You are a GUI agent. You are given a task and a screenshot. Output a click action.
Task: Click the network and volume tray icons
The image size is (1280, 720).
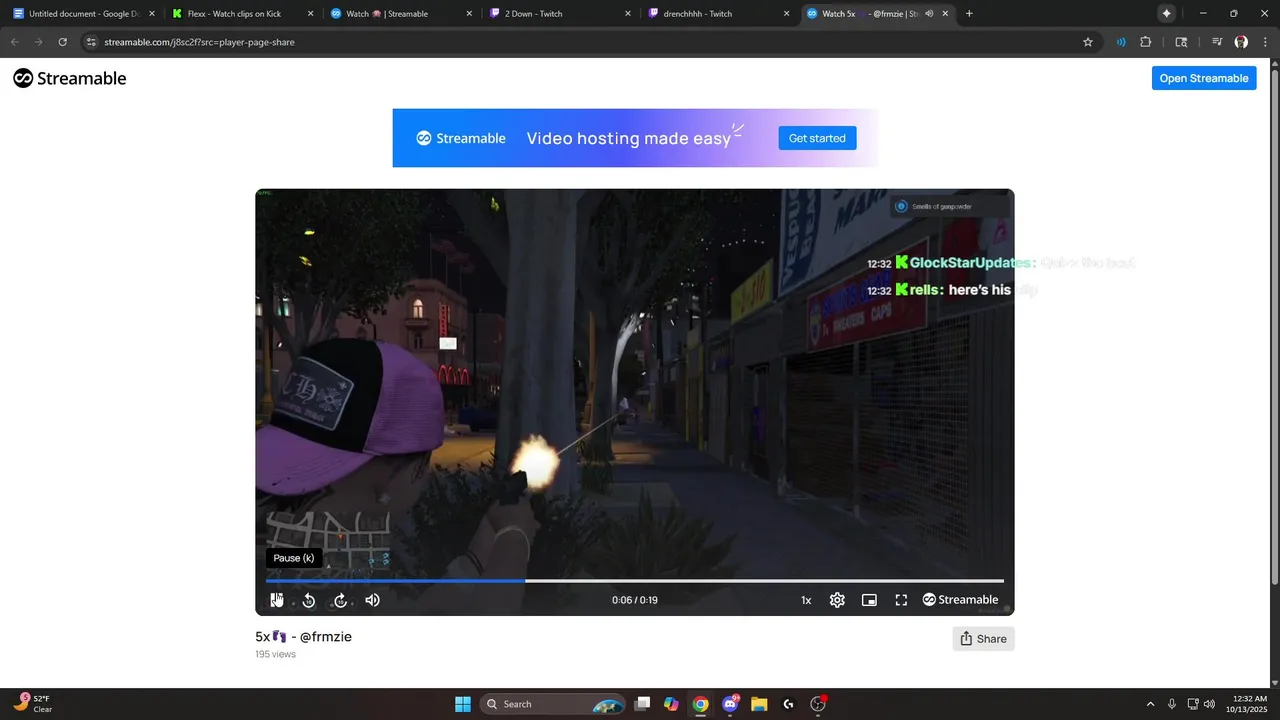1203,704
